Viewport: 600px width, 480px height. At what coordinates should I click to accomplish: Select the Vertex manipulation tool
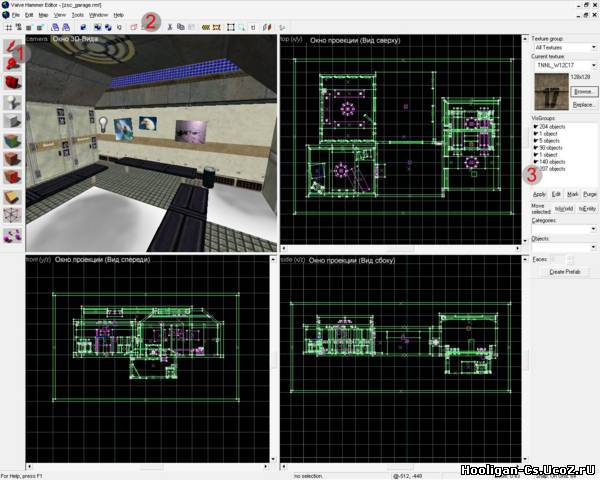pos(12,215)
